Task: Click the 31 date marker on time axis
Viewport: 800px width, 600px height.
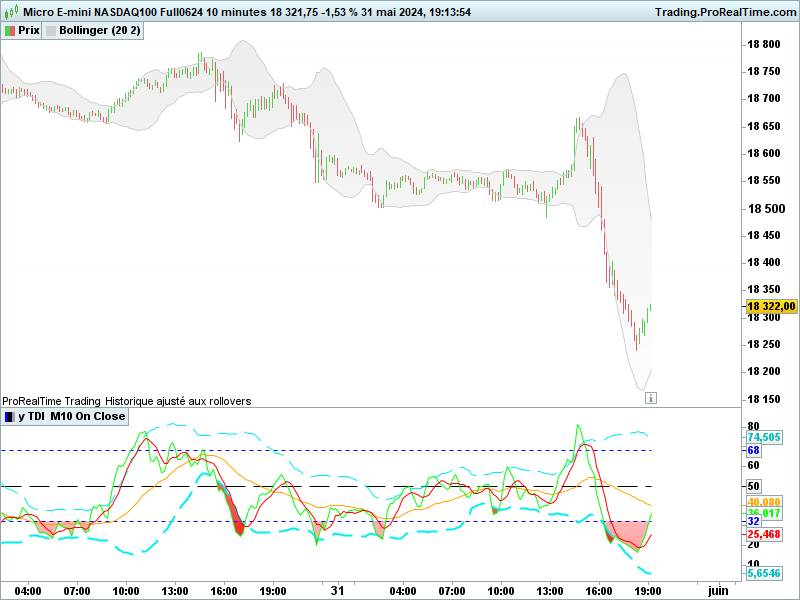Action: pyautogui.click(x=337, y=591)
